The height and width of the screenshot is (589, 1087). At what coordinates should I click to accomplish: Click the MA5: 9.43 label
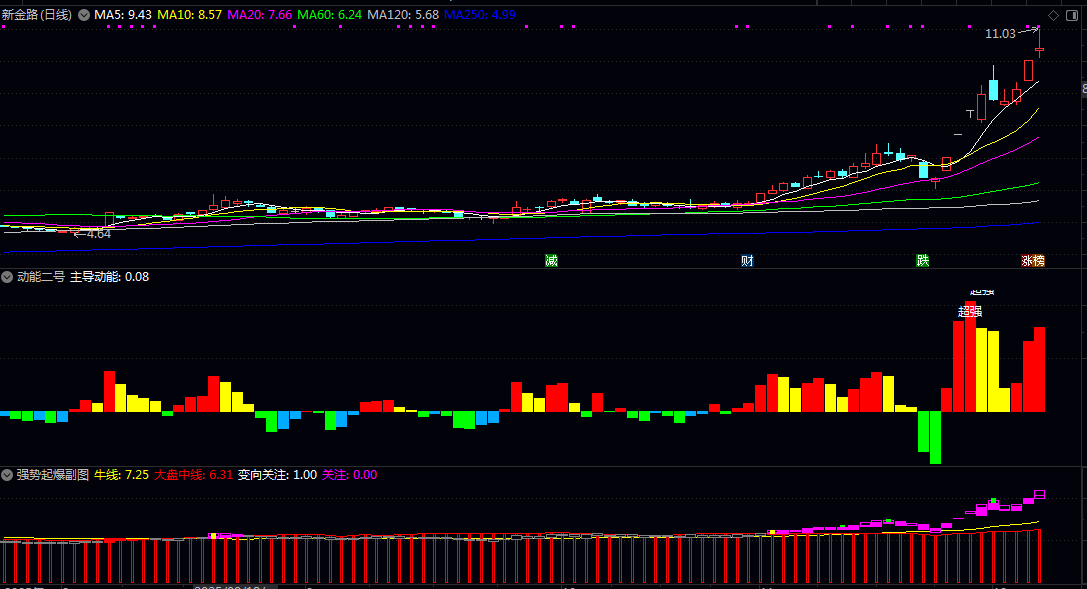click(123, 15)
